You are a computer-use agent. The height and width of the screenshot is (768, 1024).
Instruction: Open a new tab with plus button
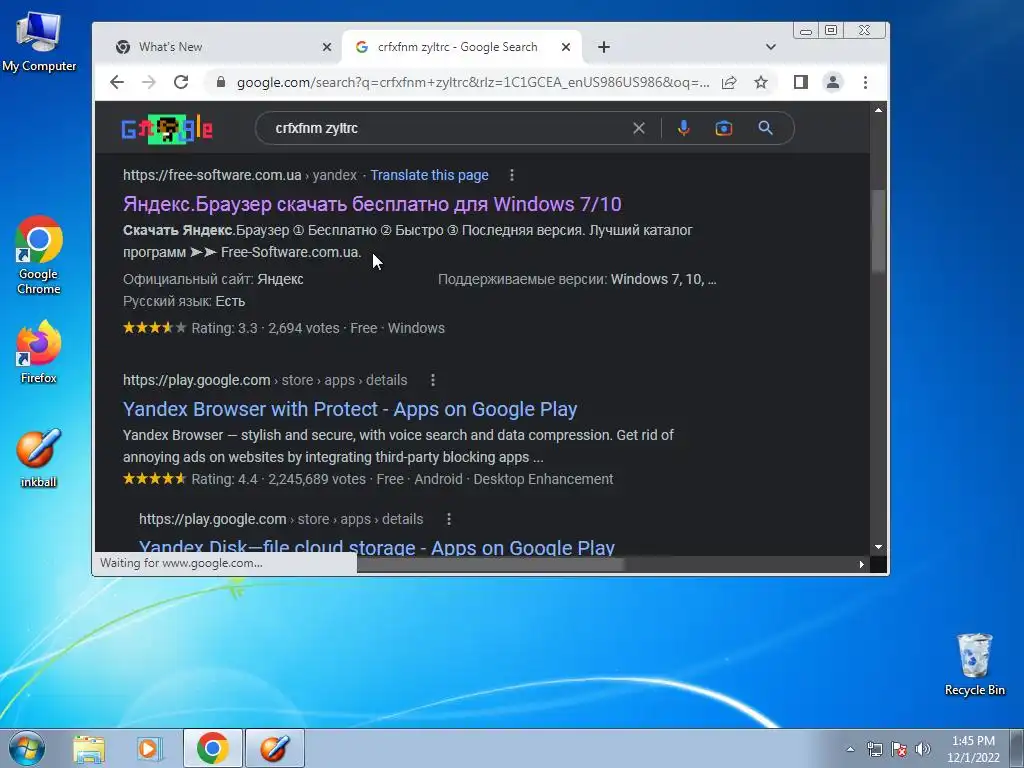coord(604,47)
